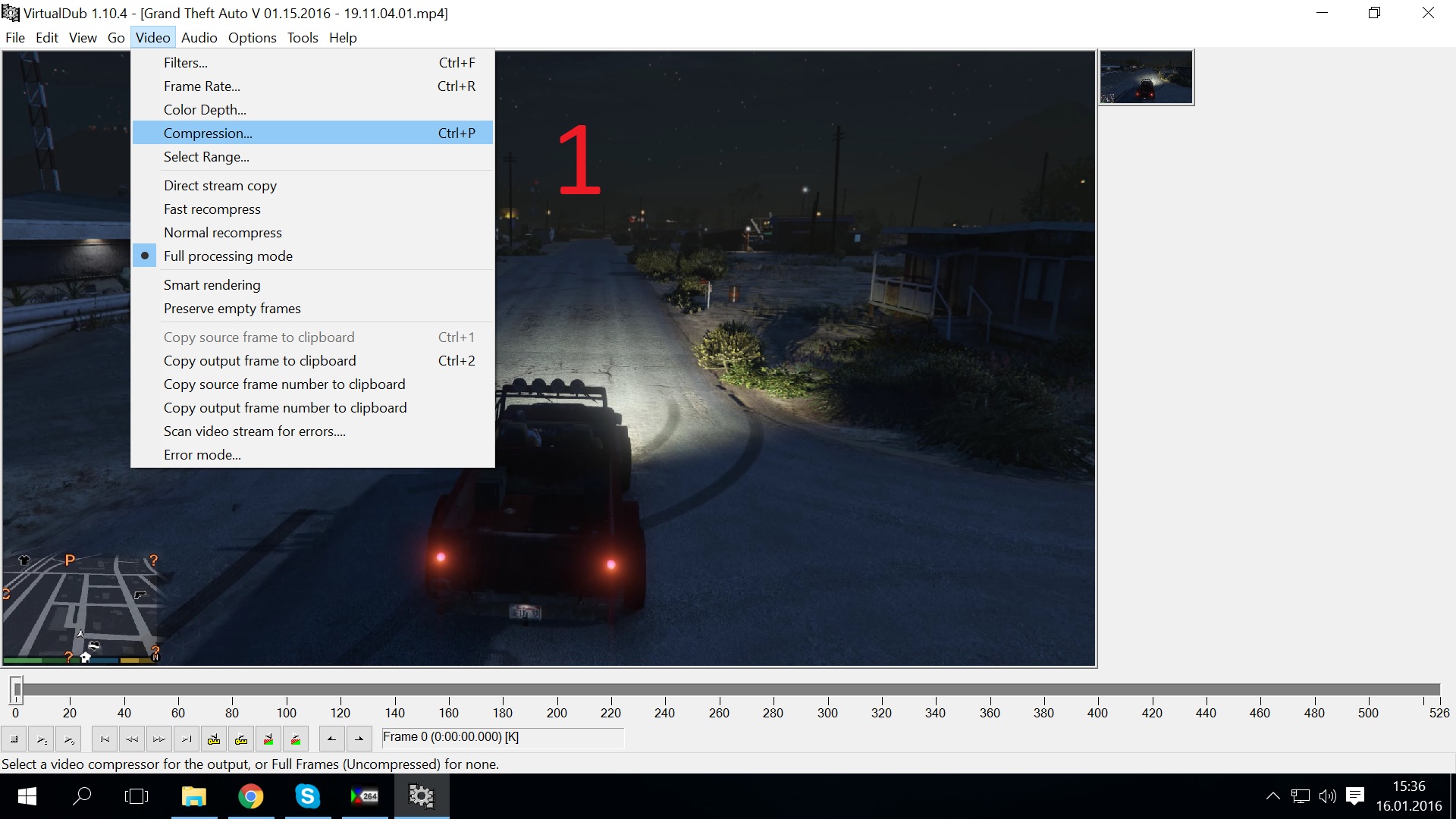Play the output video preview
This screenshot has width=1456, height=819.
69,739
